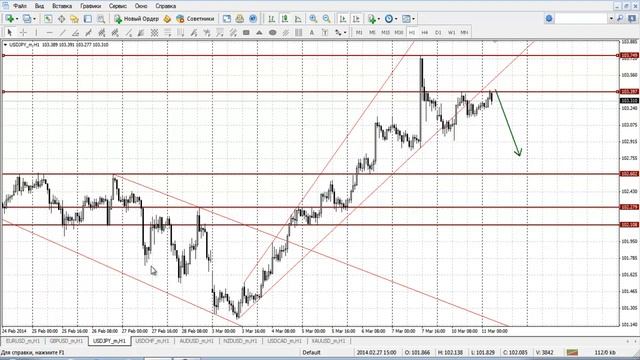Open the Справка menu
The height and width of the screenshot is (360, 640).
pos(166,6)
